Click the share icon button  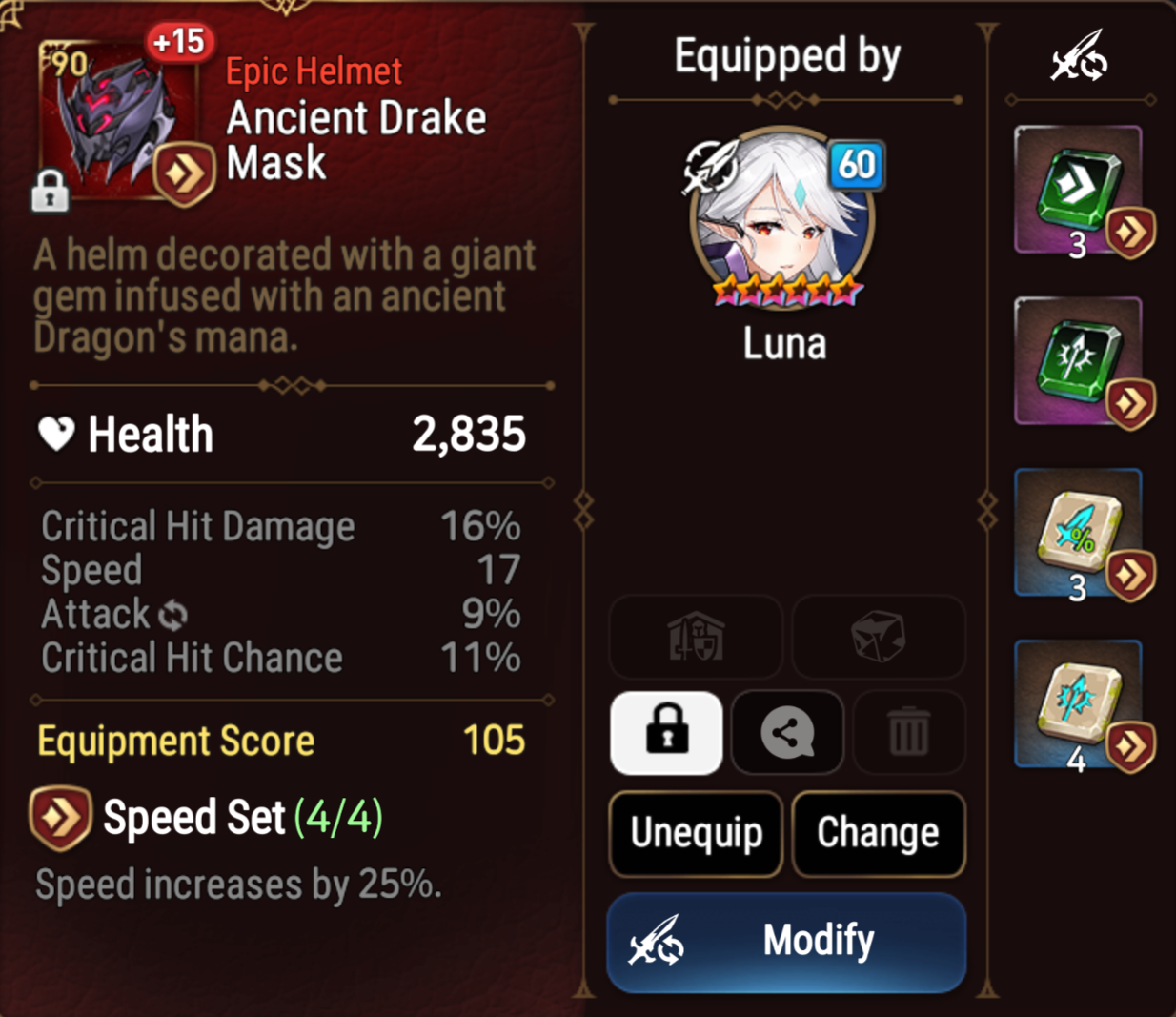coord(787,732)
